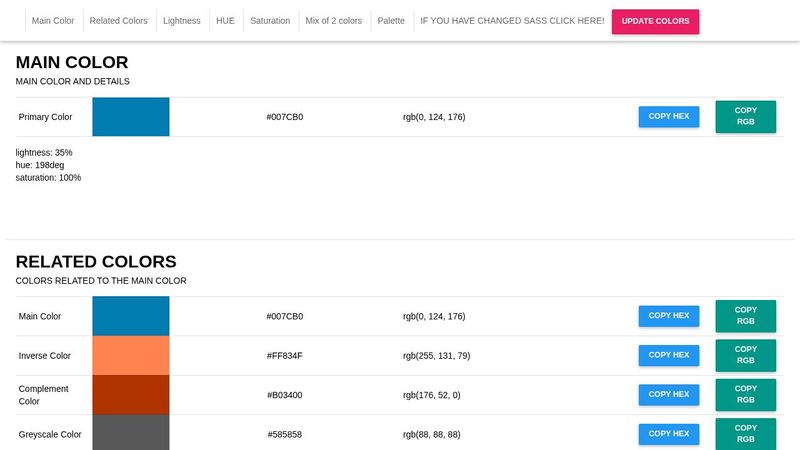Viewport: 800px width, 450px height.
Task: Click the blue Primary Color swatch
Action: (131, 117)
